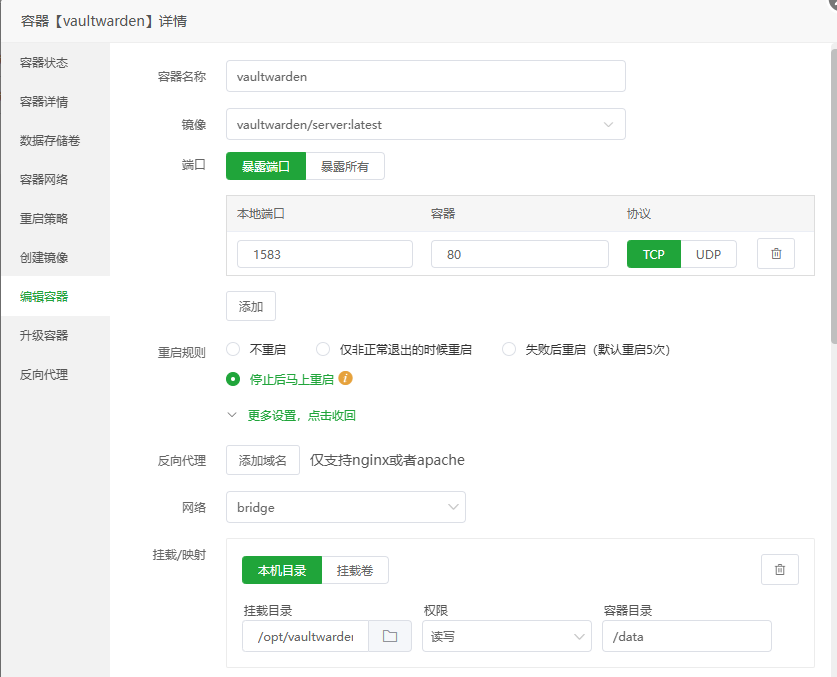This screenshot has height=677, width=837.
Task: Focus the 本地端口 field showing 1583
Action: (325, 254)
